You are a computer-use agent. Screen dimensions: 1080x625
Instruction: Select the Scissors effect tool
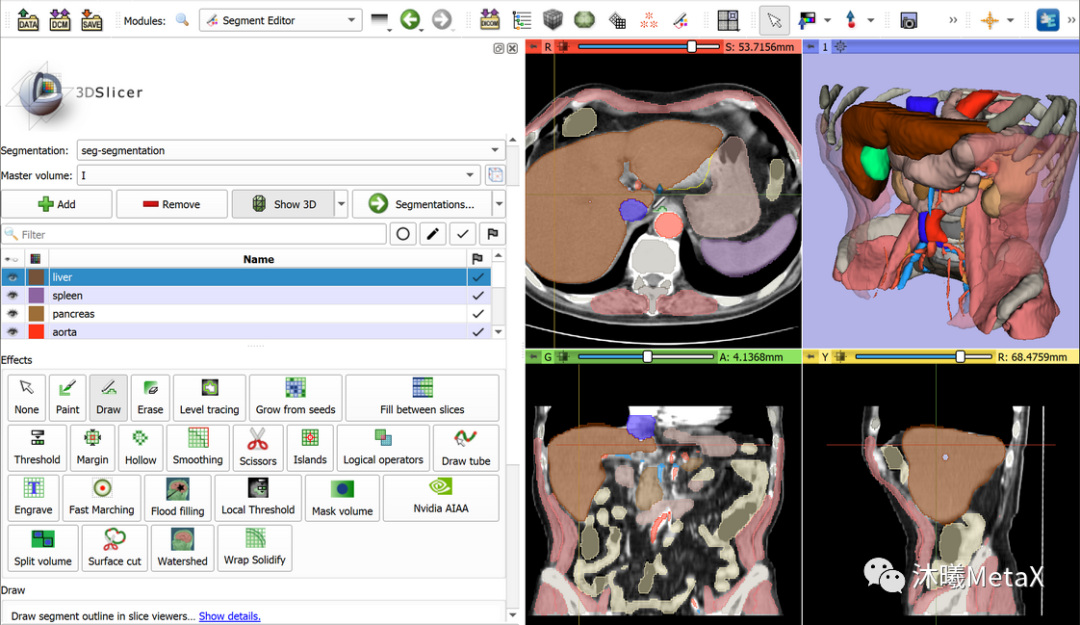tap(257, 448)
